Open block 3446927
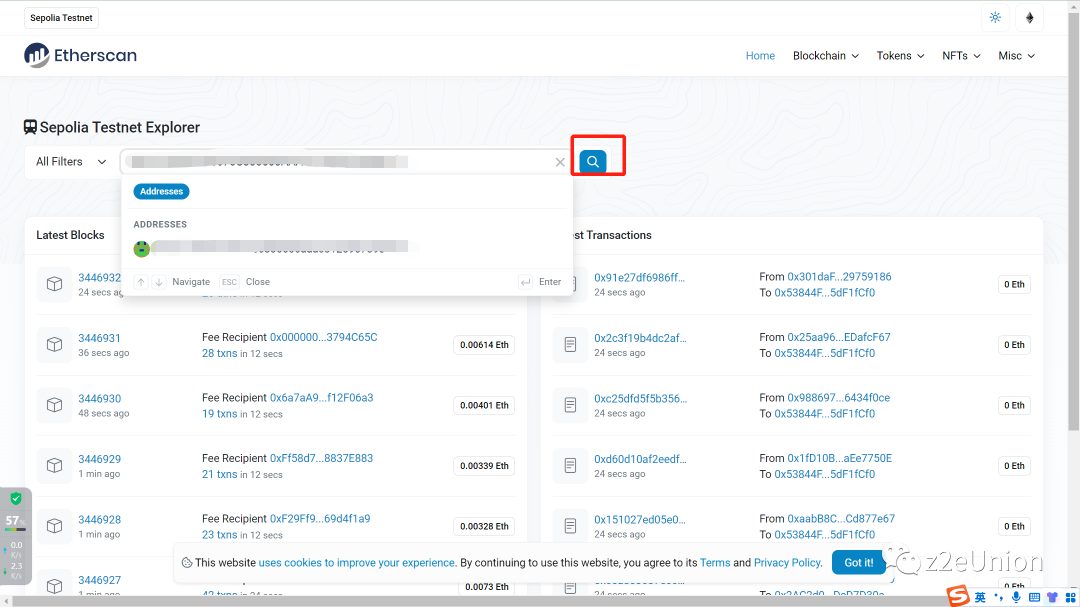This screenshot has height=607, width=1080. click(99, 580)
